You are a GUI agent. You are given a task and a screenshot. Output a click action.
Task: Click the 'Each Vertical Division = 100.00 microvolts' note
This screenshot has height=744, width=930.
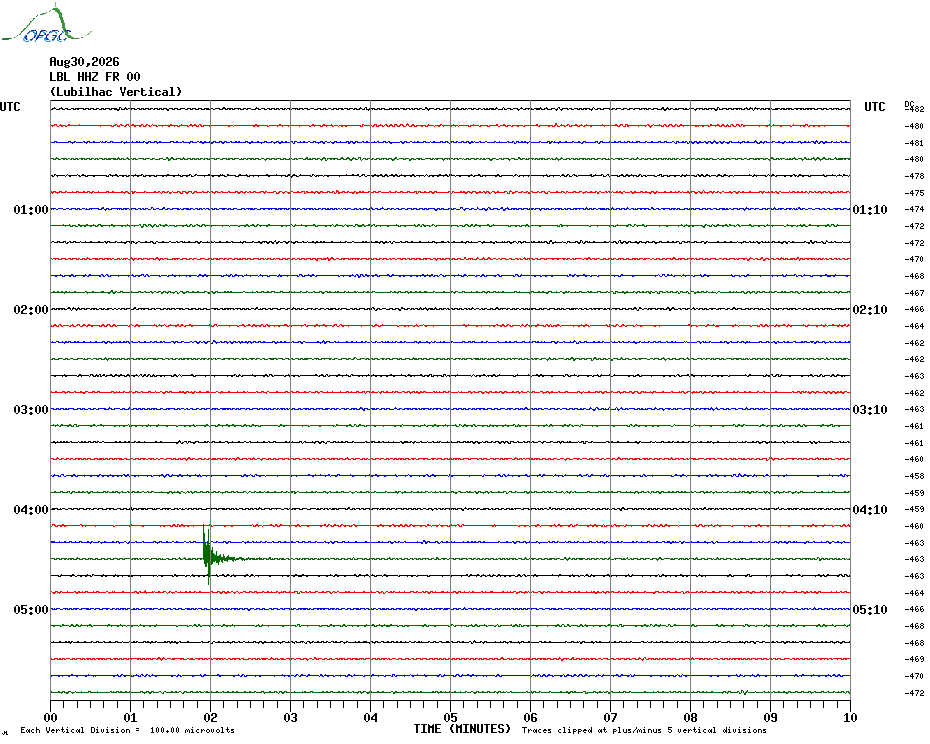pos(128,730)
